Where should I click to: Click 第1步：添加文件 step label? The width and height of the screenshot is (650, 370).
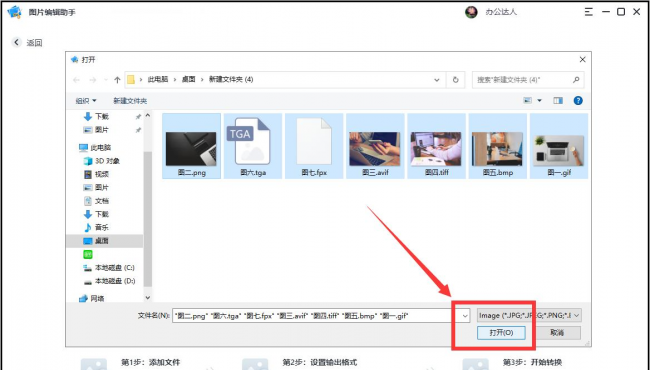tap(150, 363)
